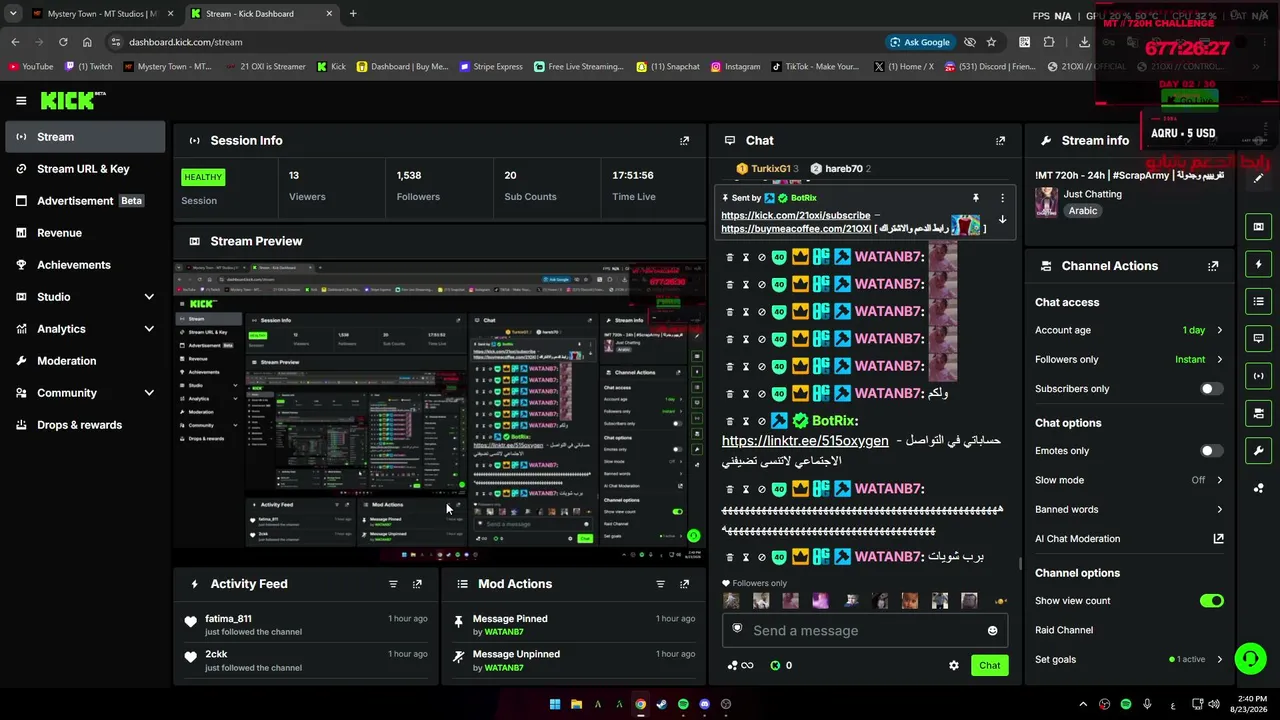
Task: Open the Banned words list
Action: (x=1129, y=509)
